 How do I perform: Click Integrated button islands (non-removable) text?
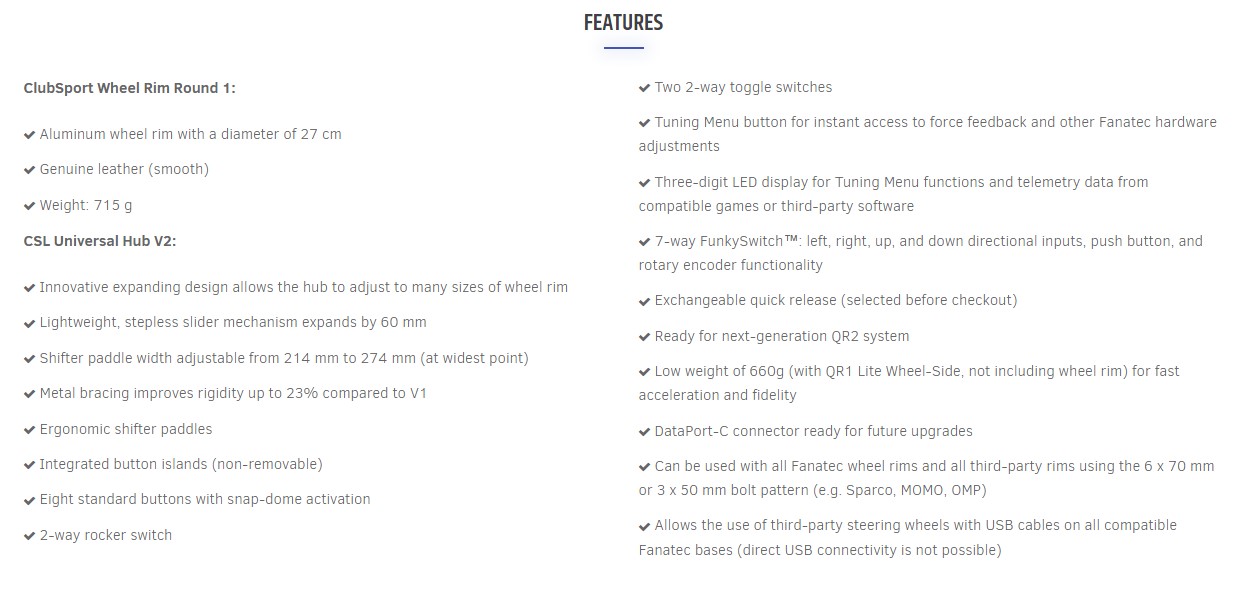181,464
